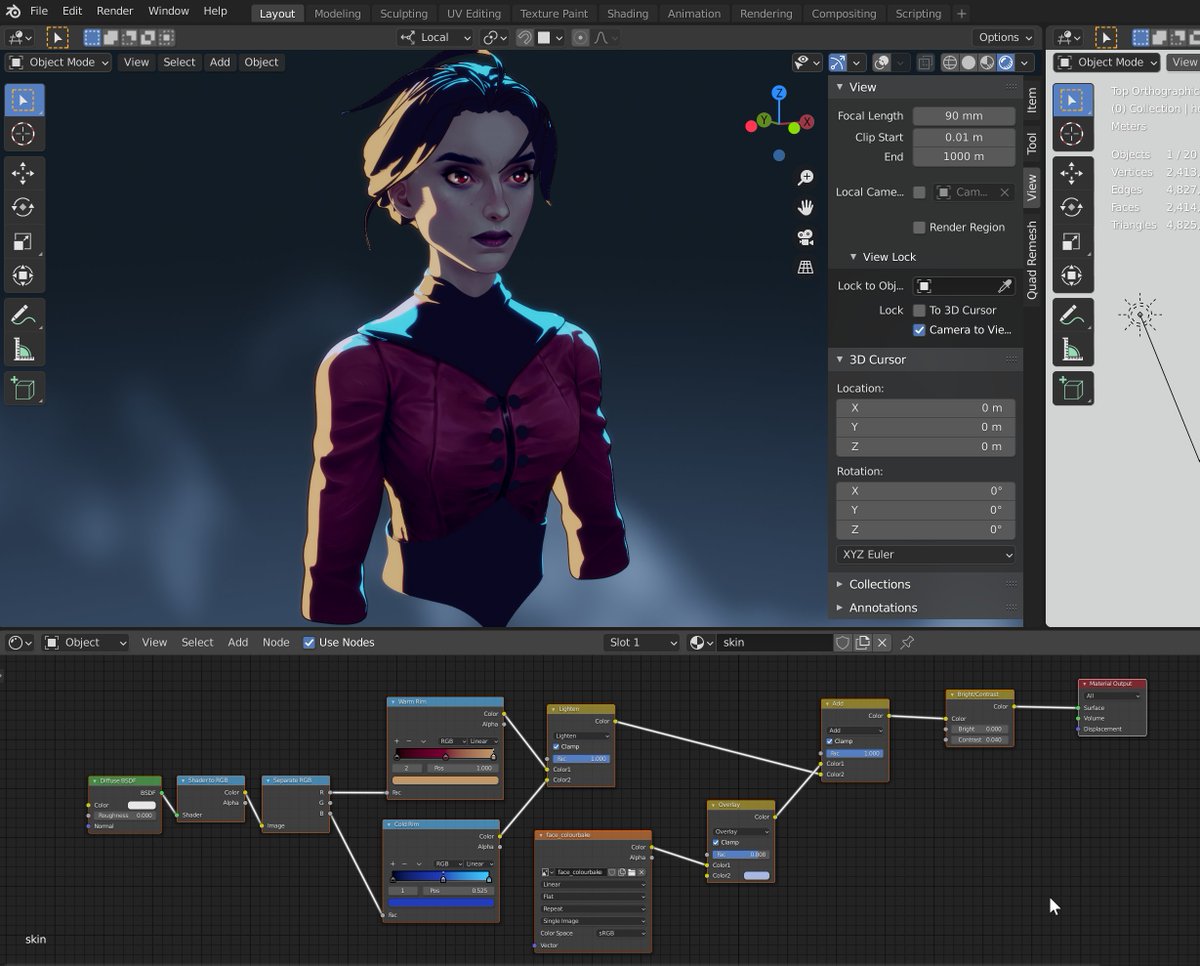Open the Local transform orientation dropdown
The image size is (1200, 966).
435,37
